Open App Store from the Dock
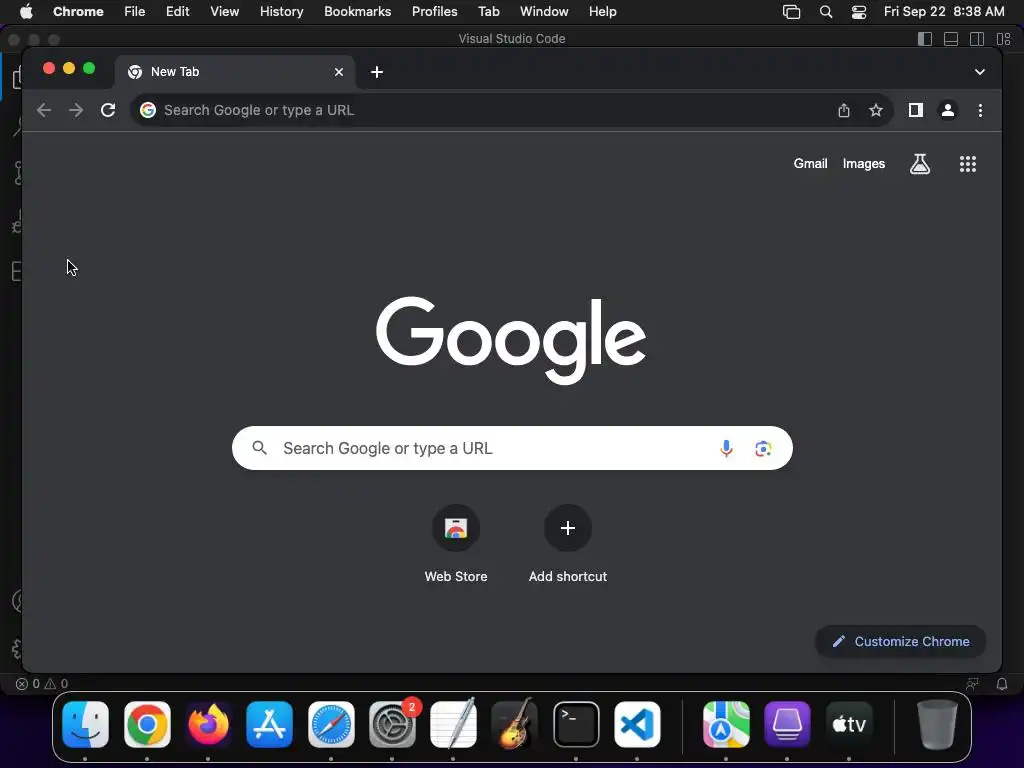The width and height of the screenshot is (1024, 768). tap(270, 724)
